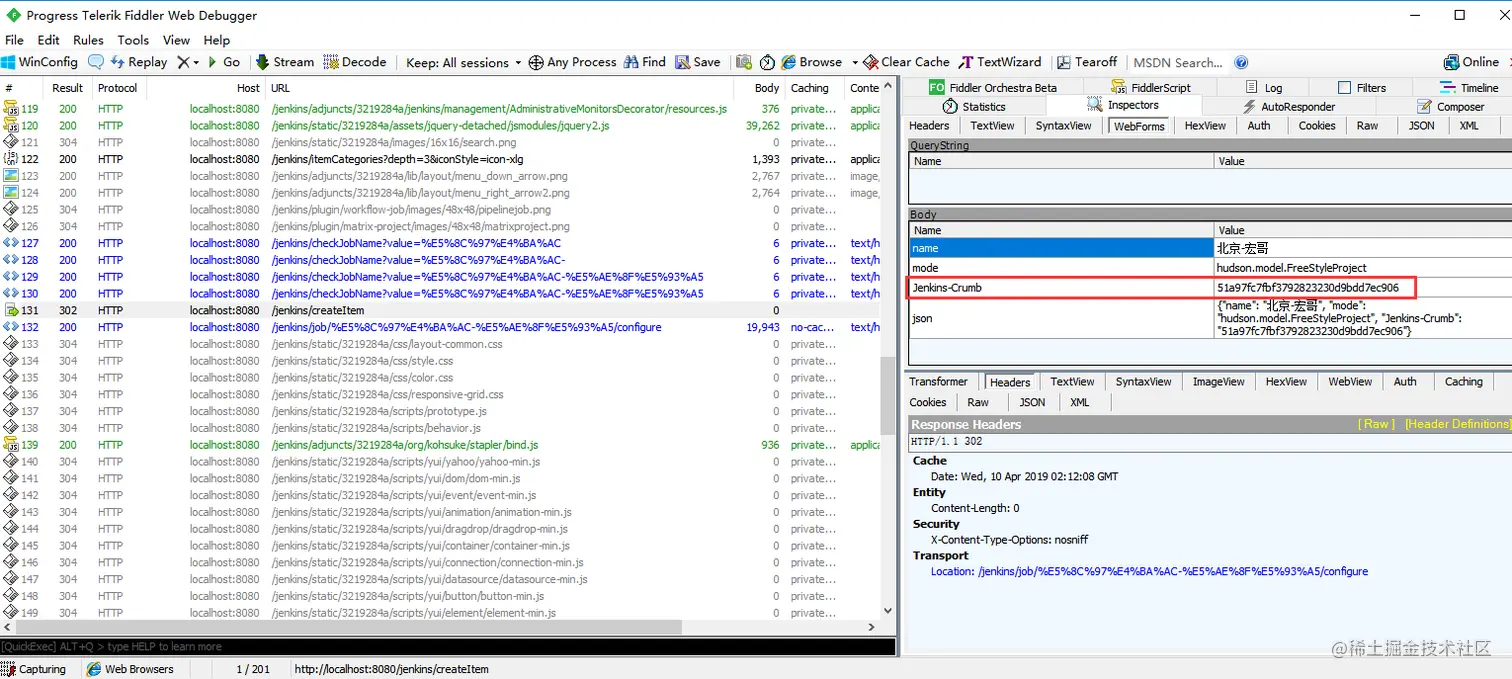Select request HexView inspector tab

click(x=1205, y=126)
